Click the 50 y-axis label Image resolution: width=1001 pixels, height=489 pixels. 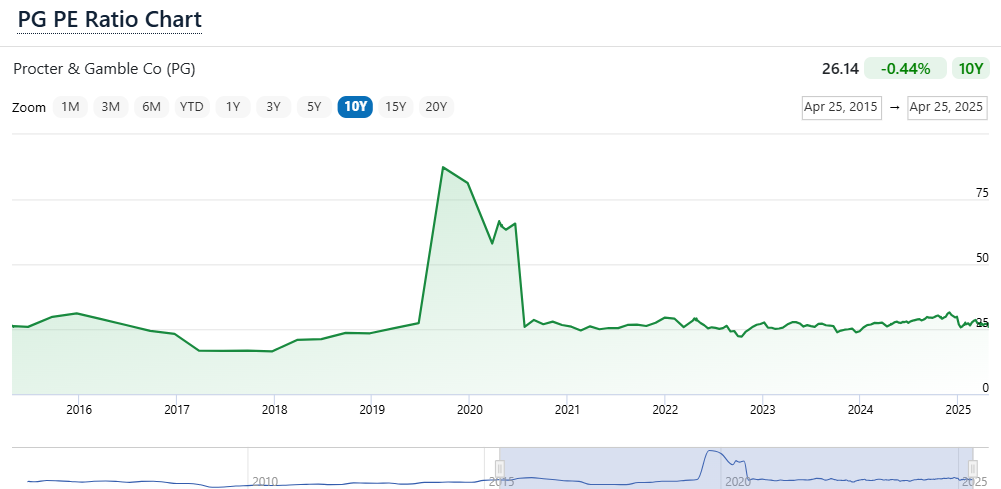click(x=982, y=258)
